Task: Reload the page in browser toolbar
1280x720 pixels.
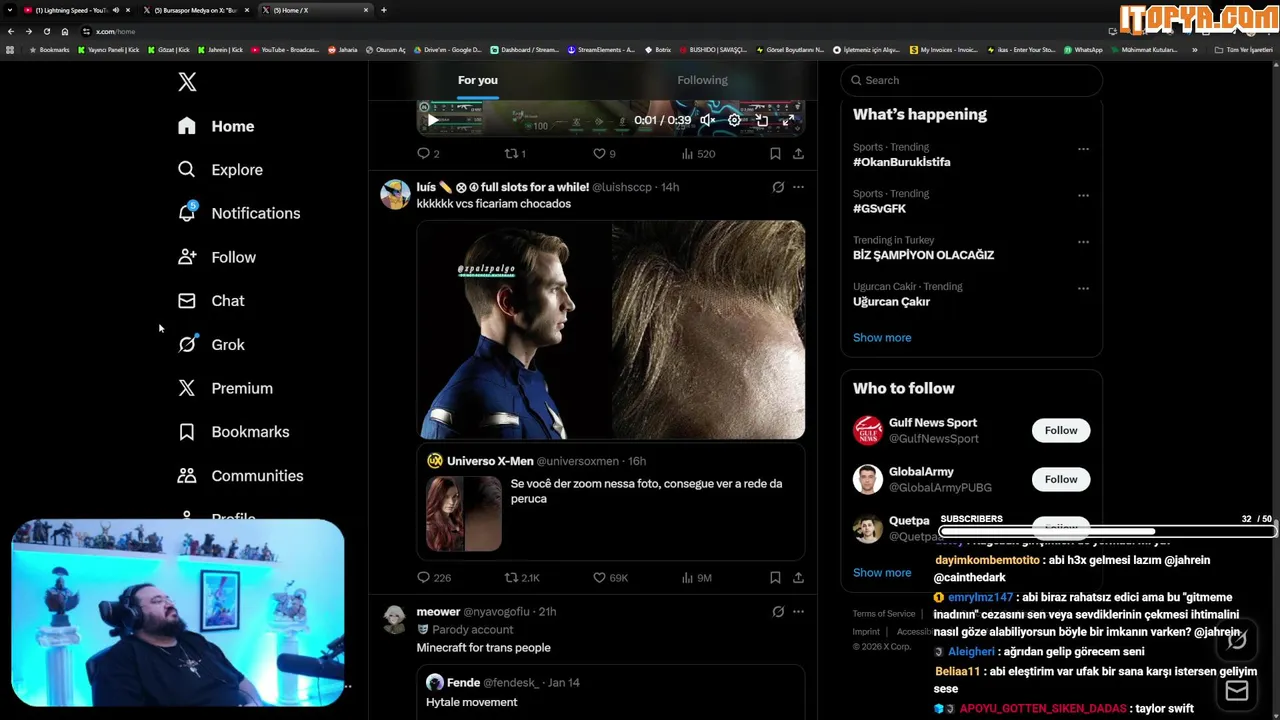Action: click(46, 31)
